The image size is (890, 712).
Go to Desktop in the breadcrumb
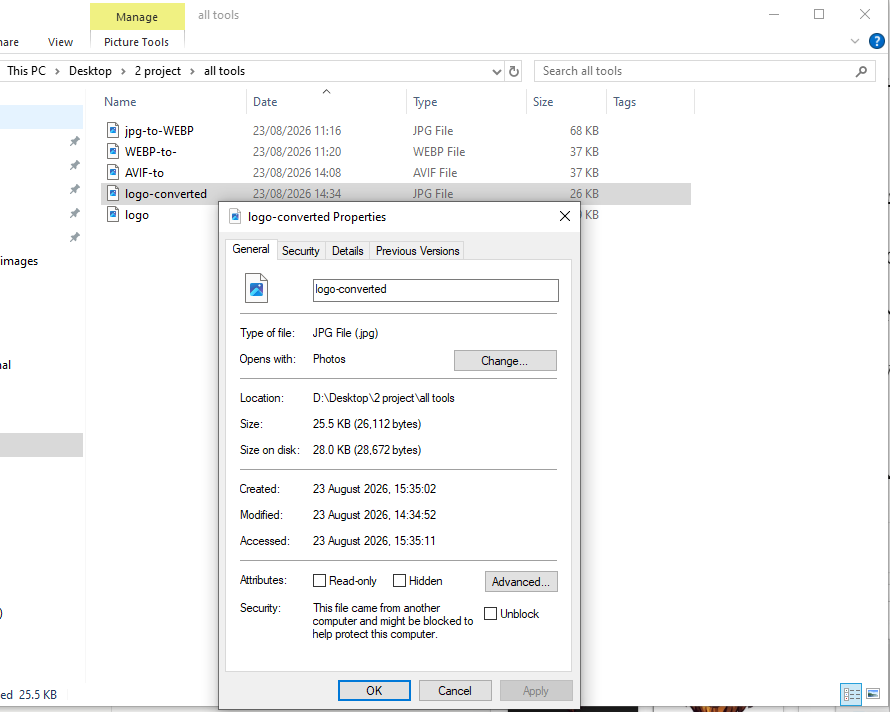pyautogui.click(x=90, y=71)
